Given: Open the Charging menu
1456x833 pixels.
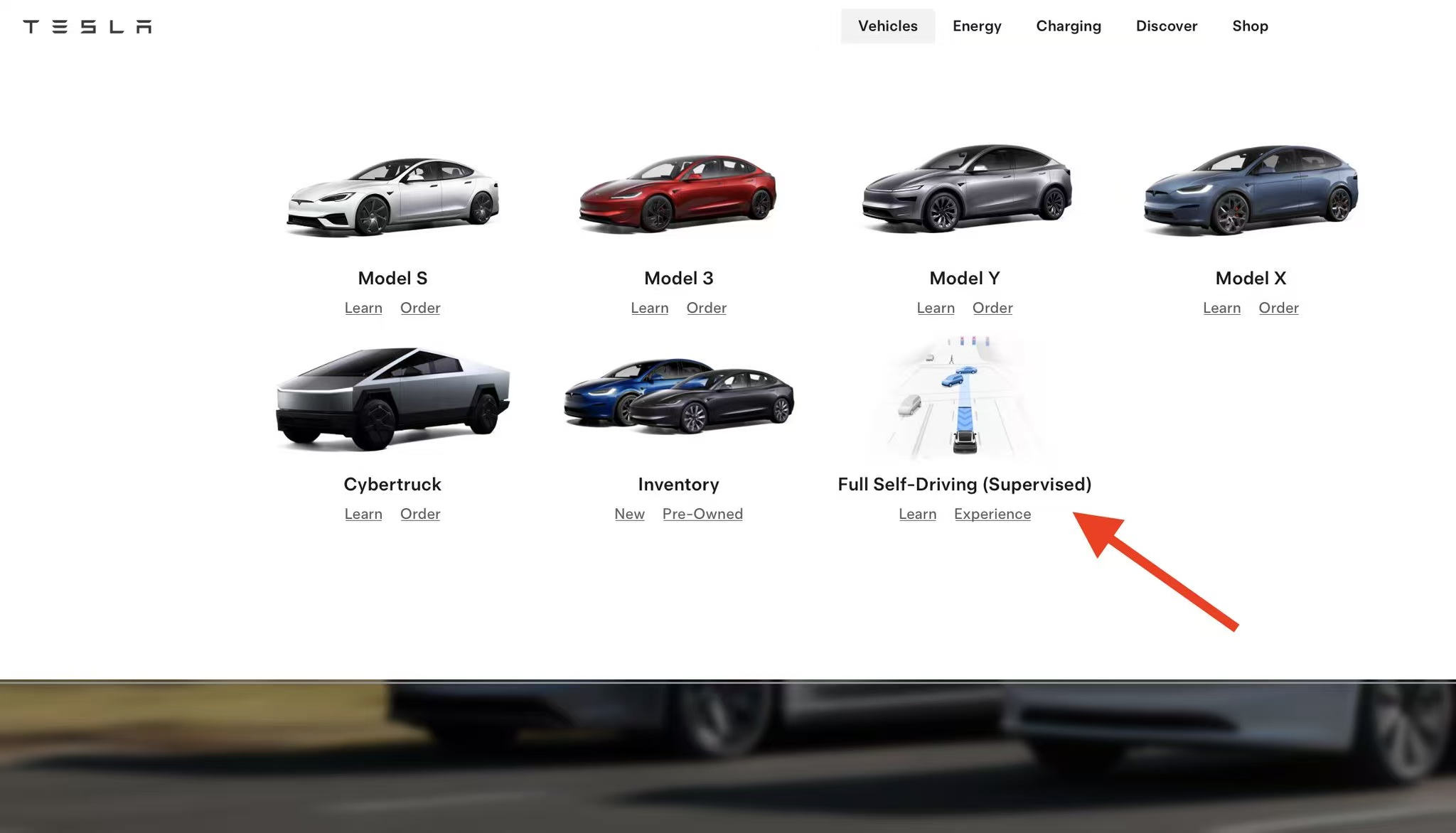Looking at the screenshot, I should pyautogui.click(x=1068, y=26).
